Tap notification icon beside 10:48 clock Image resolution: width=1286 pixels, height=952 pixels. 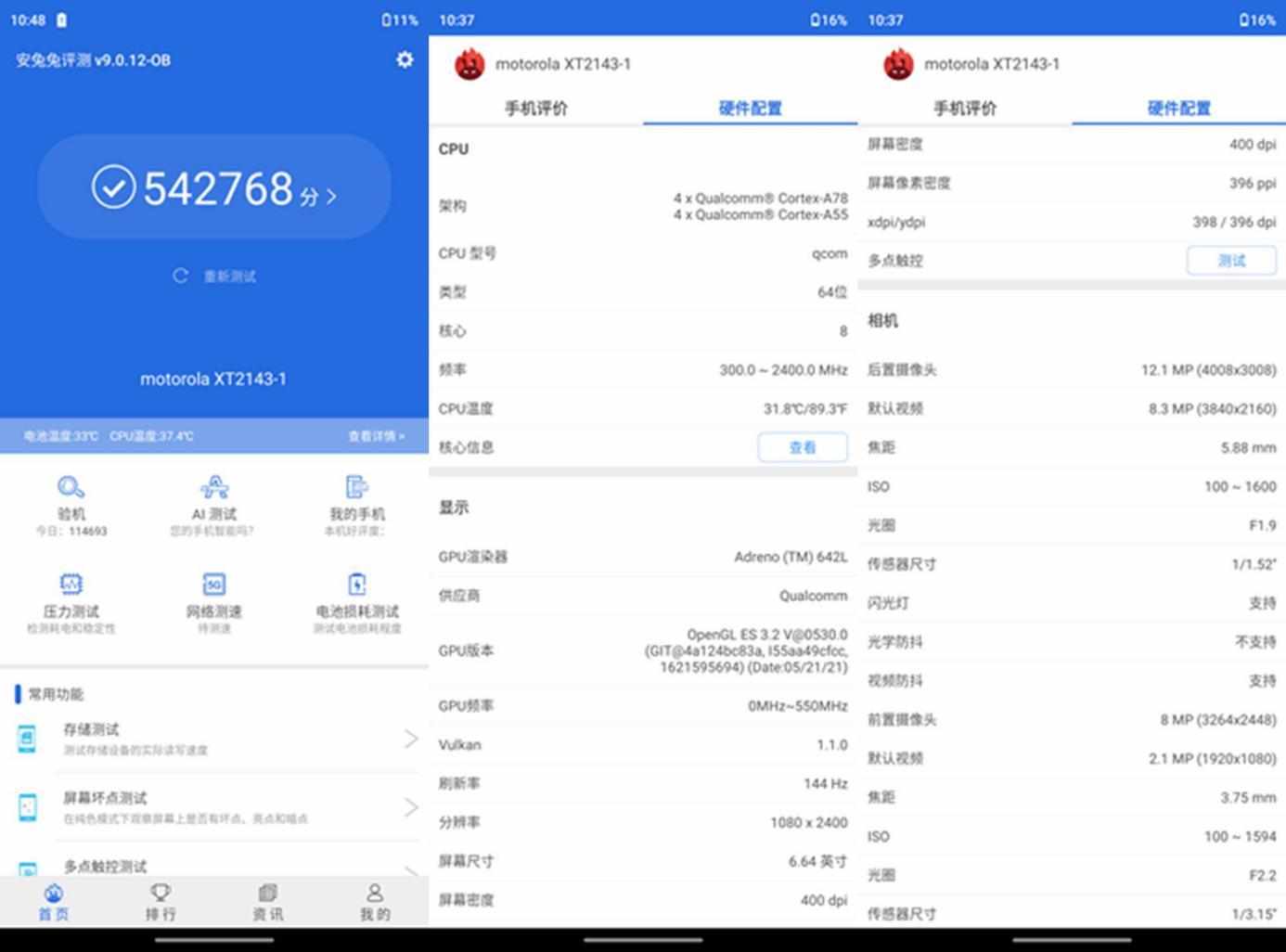[x=62, y=20]
